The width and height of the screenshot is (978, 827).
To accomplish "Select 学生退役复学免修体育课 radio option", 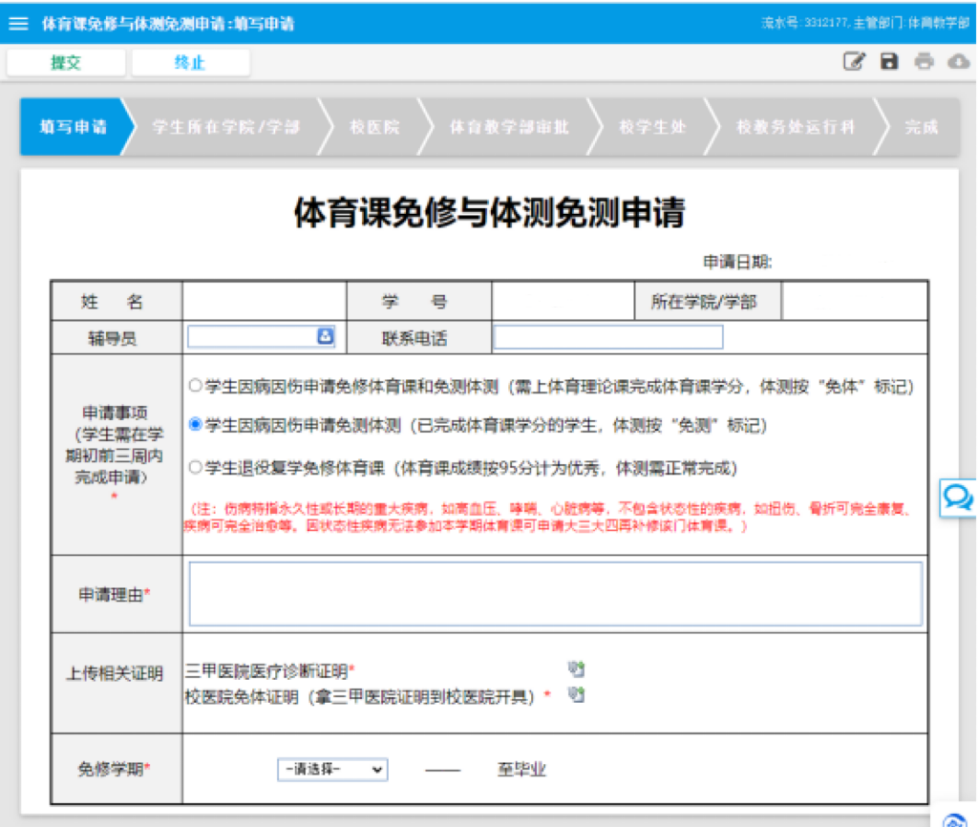I will (195, 466).
